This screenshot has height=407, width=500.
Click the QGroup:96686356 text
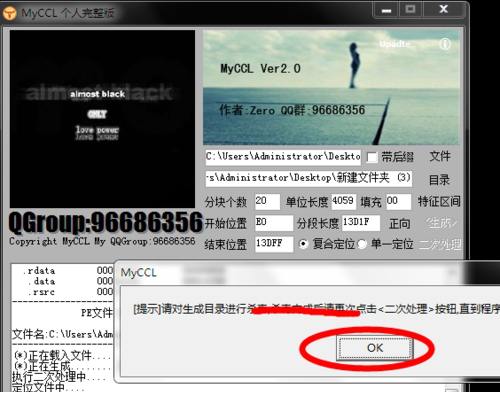click(x=105, y=222)
